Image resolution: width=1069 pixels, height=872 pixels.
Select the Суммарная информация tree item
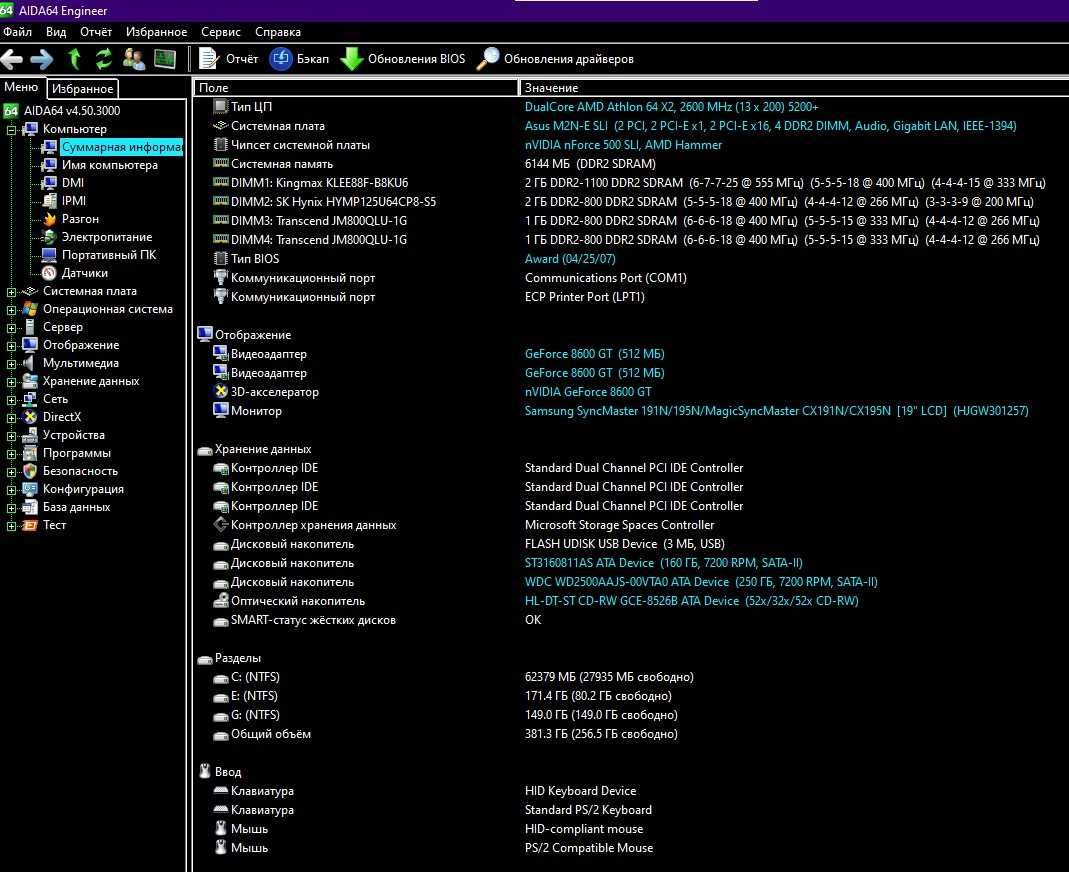click(x=121, y=147)
